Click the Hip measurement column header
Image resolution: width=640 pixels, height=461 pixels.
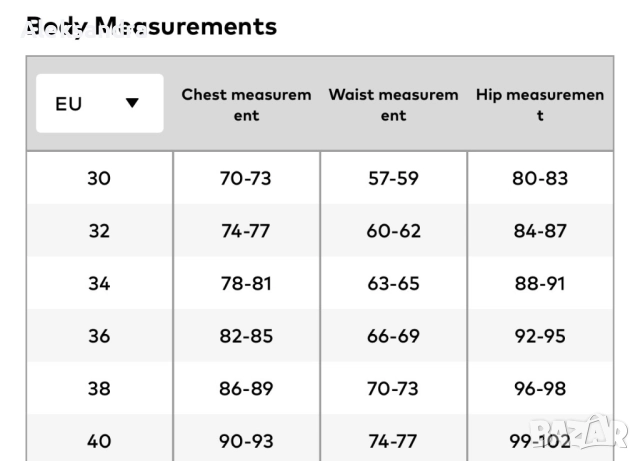point(540,105)
